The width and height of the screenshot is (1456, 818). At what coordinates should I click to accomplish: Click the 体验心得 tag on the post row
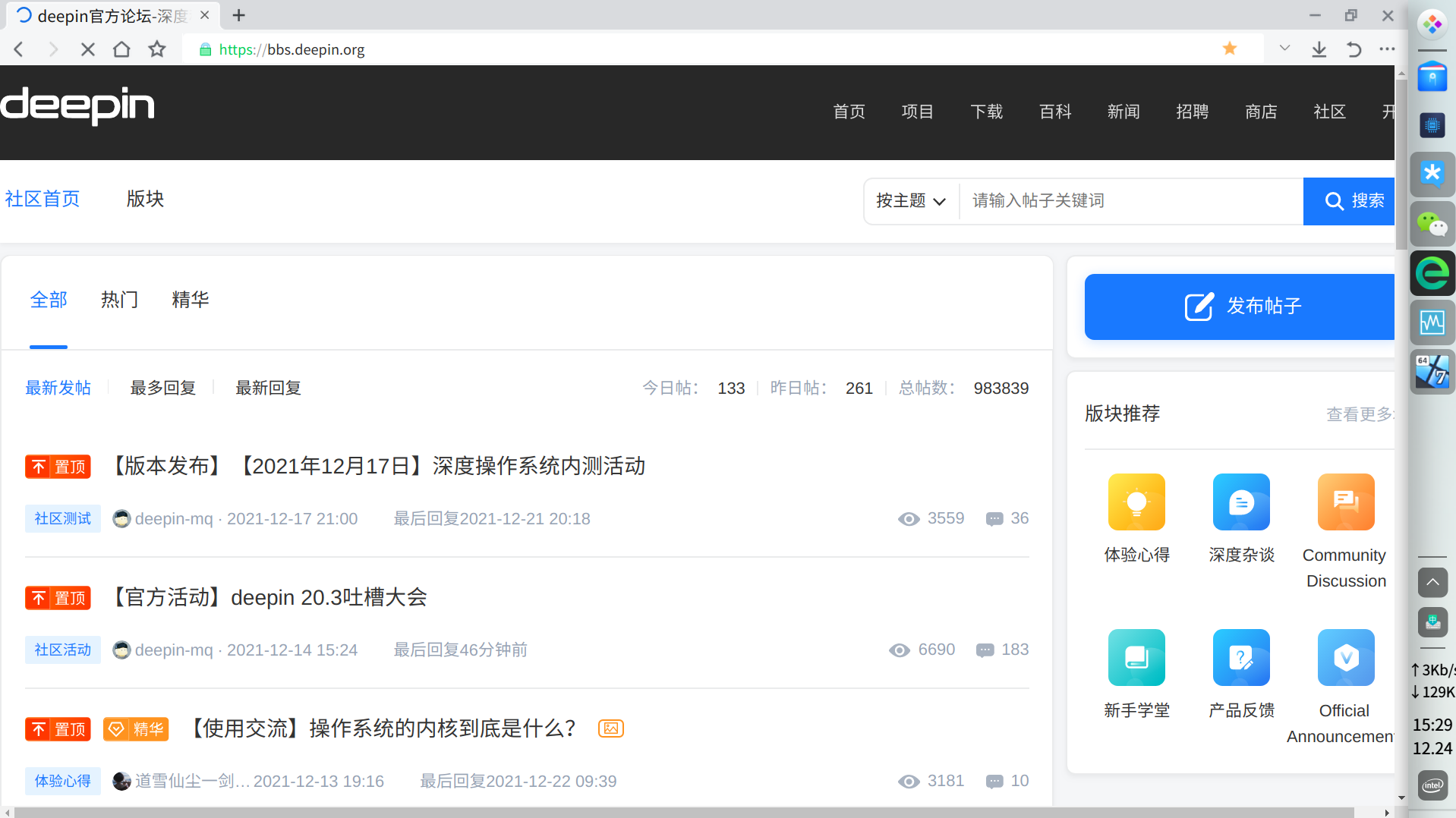point(63,782)
